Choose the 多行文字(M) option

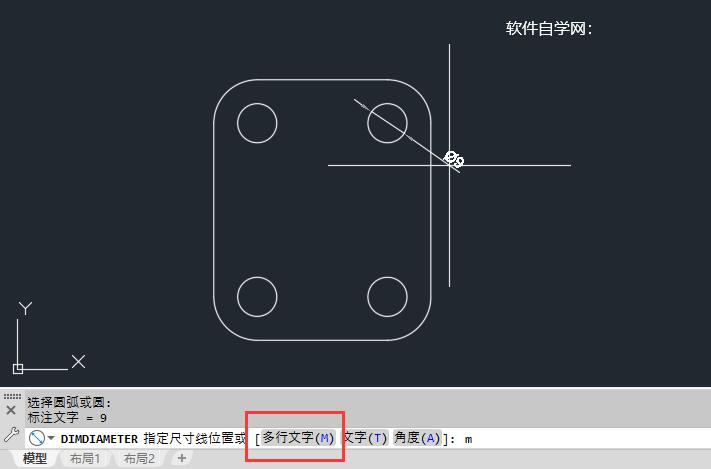(x=298, y=438)
